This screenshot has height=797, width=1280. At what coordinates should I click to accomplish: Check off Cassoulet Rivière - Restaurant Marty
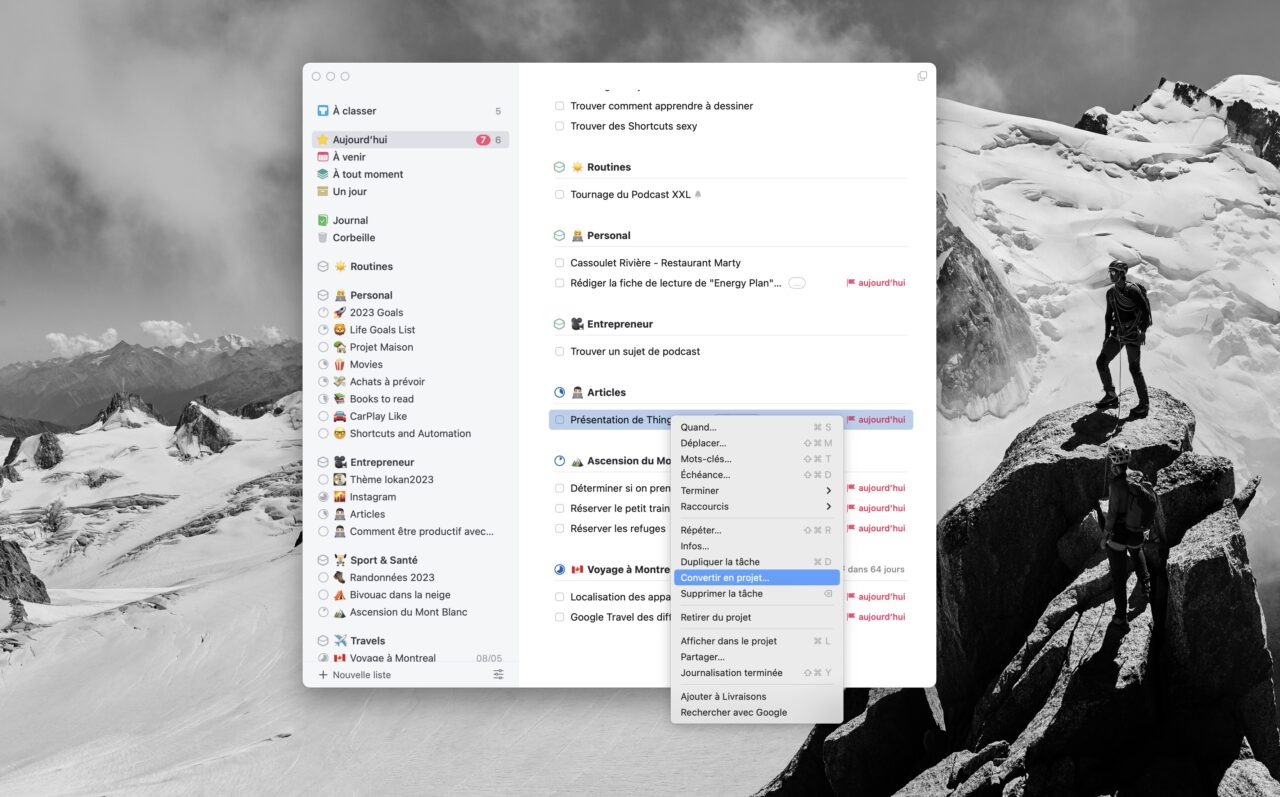(560, 263)
